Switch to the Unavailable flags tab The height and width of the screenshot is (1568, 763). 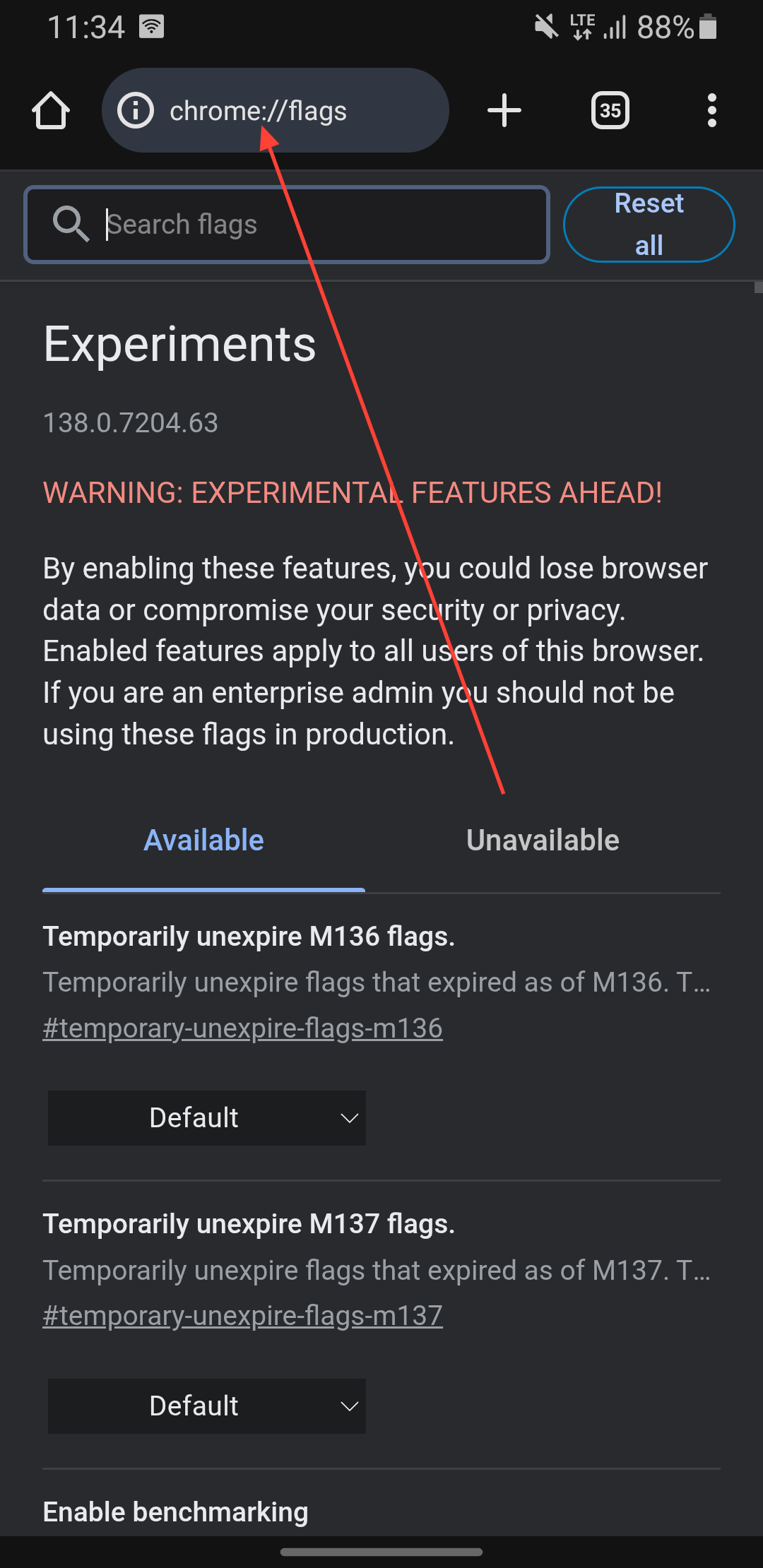tap(542, 839)
